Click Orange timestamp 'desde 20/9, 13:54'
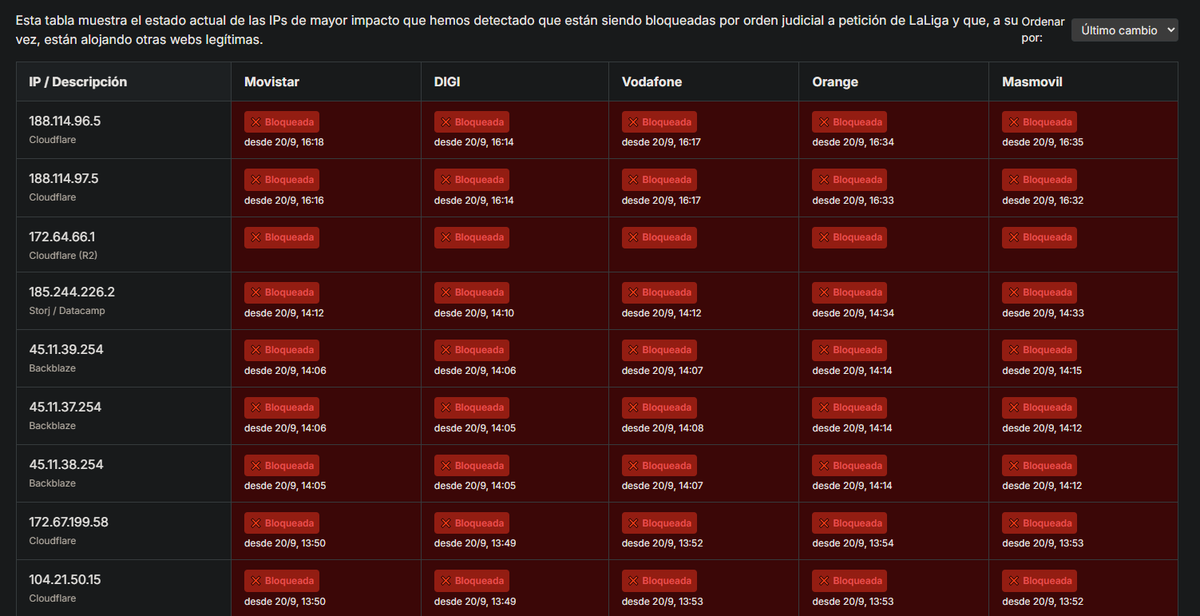 [x=853, y=544]
